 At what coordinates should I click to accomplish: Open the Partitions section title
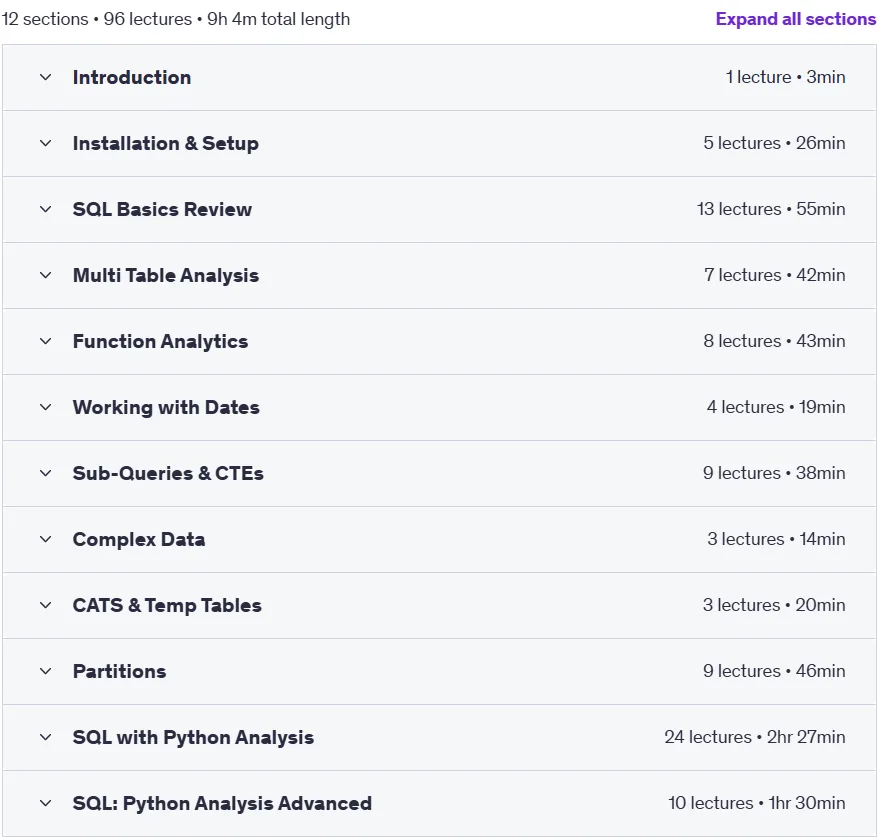click(x=119, y=671)
